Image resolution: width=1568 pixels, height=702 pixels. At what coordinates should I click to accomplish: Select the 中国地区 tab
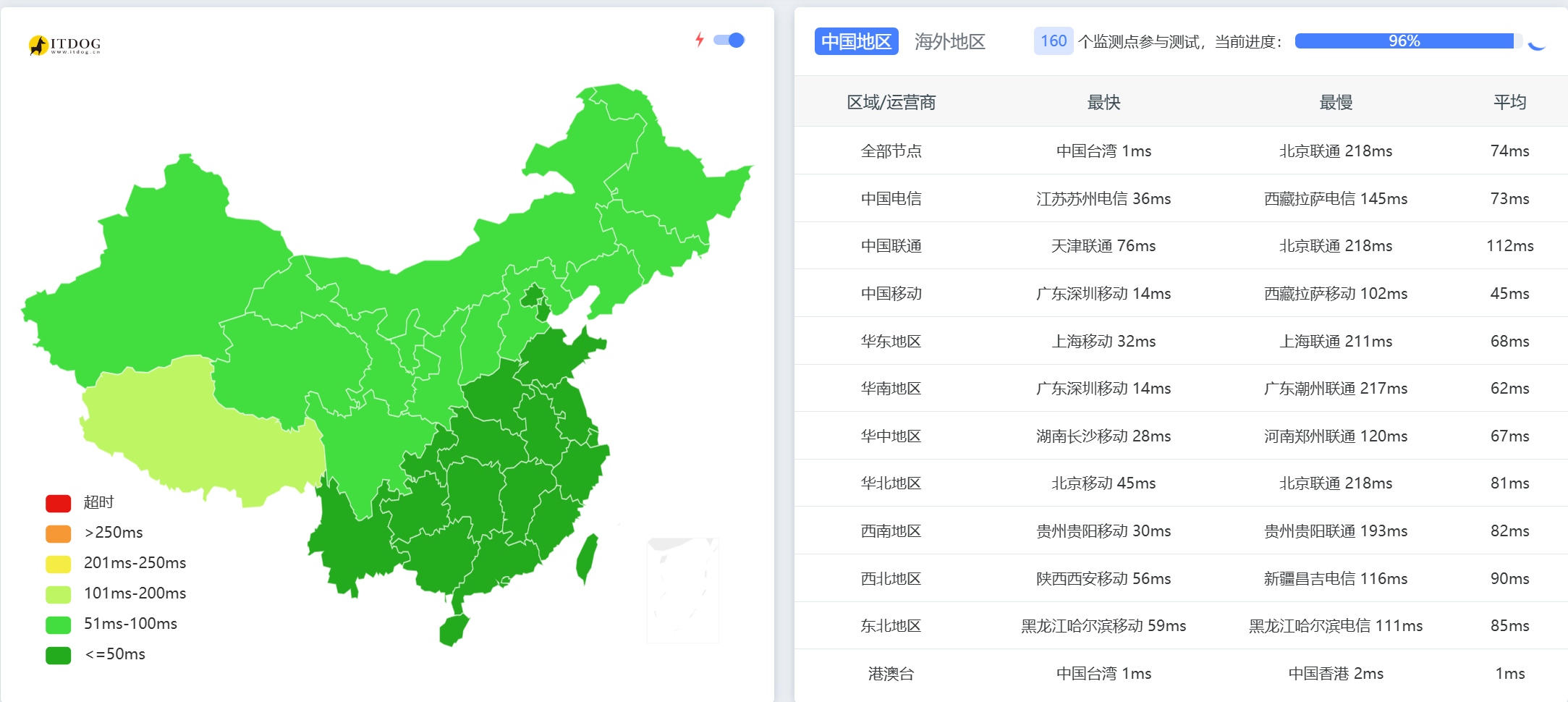pos(856,41)
